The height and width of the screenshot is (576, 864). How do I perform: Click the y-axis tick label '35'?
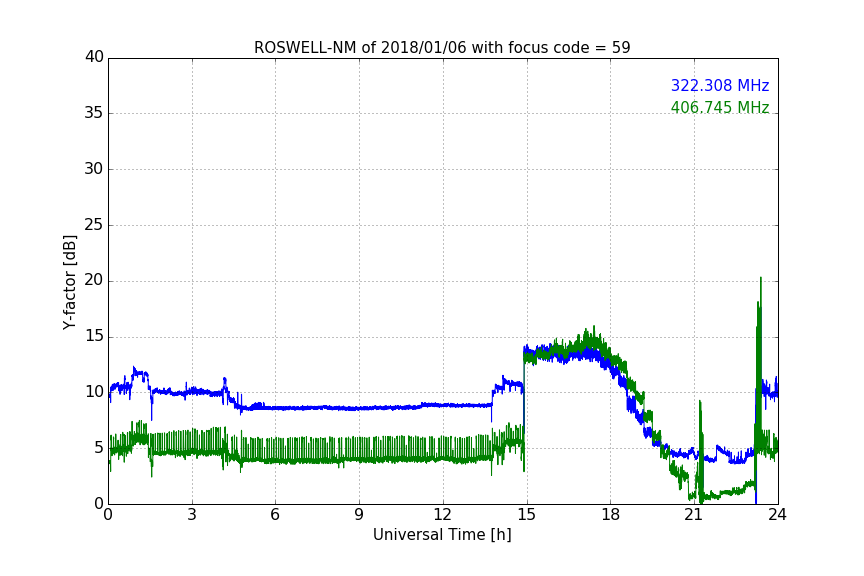[94, 113]
